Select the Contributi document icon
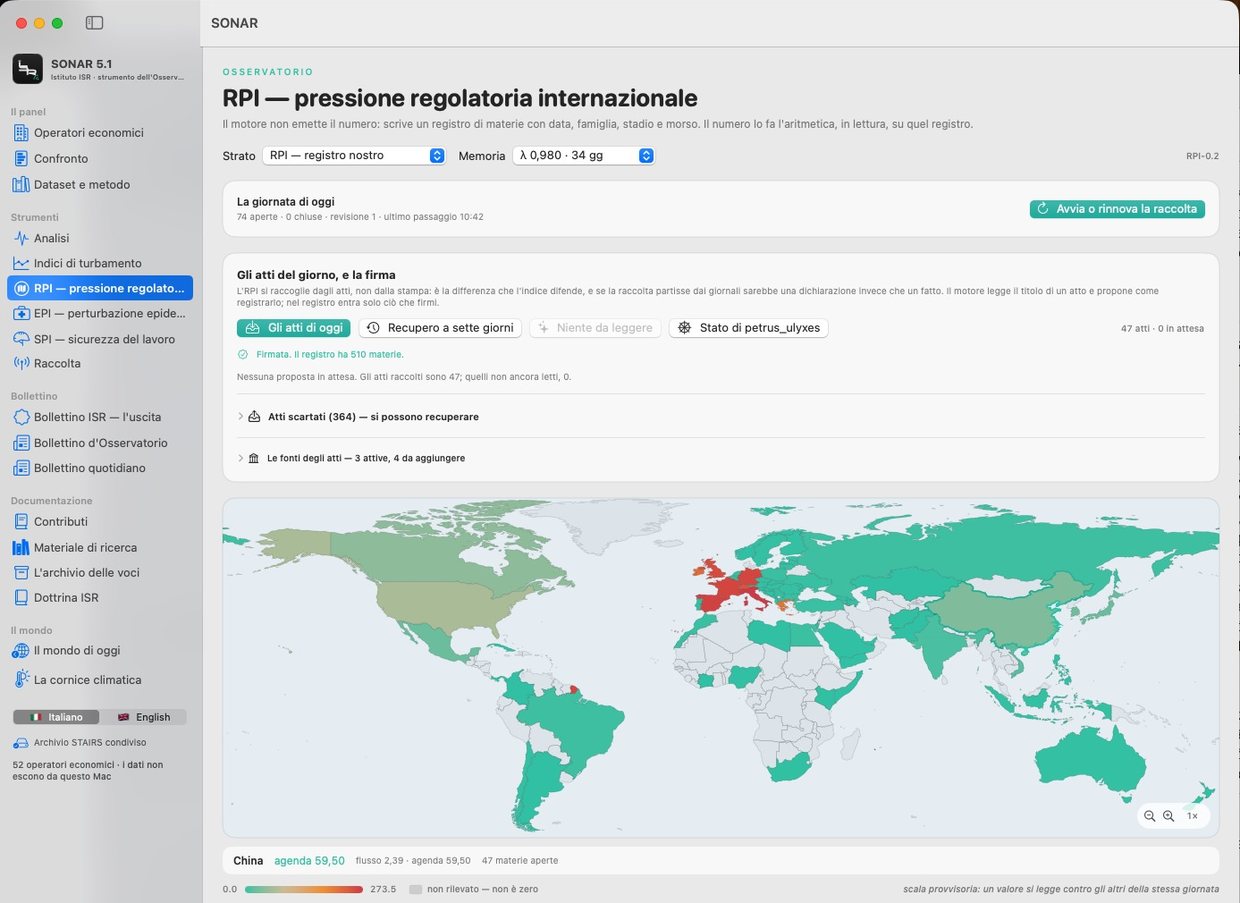The image size is (1240, 903). [21, 521]
